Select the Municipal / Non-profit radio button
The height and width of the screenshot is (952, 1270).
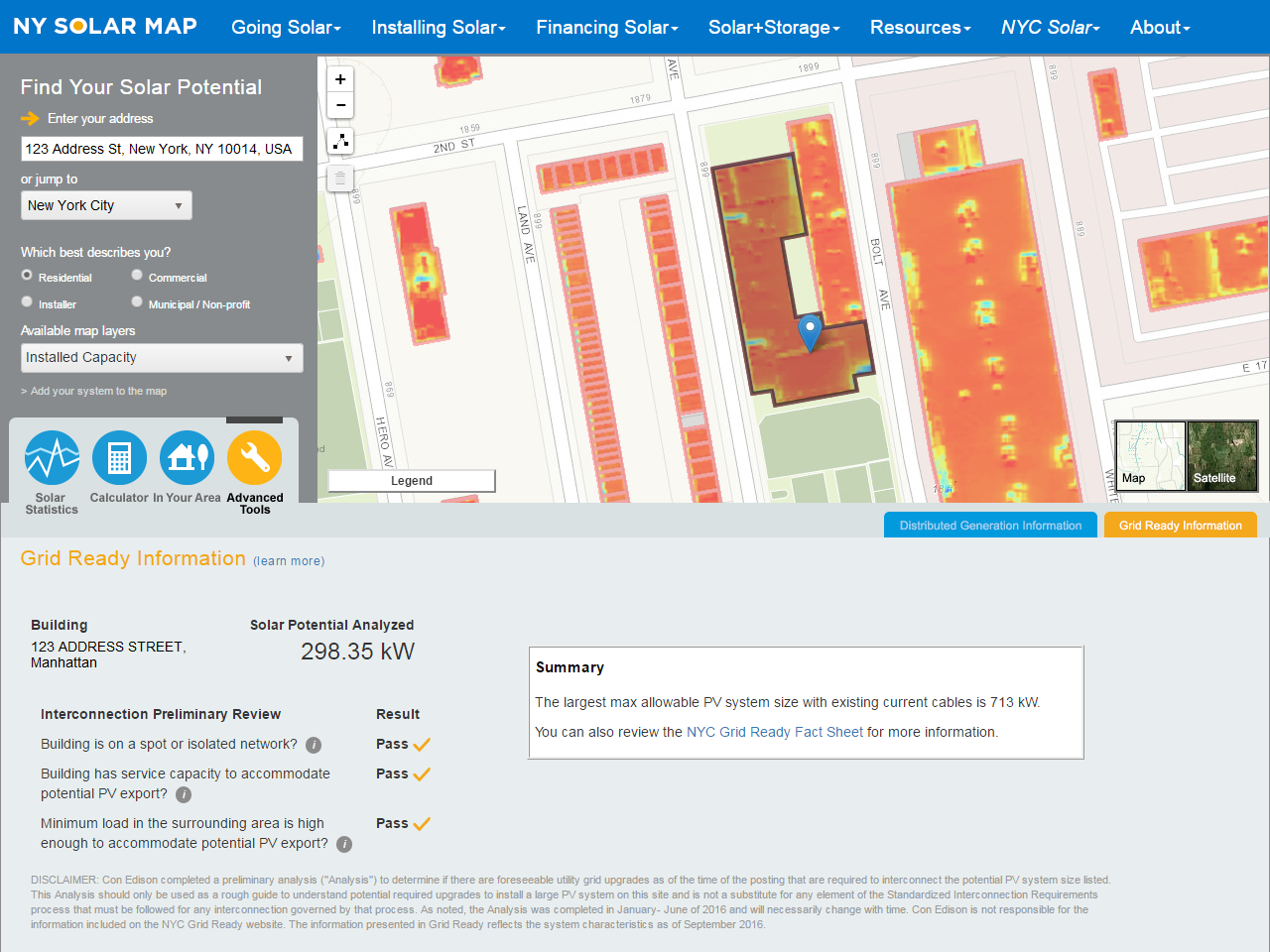tap(137, 301)
